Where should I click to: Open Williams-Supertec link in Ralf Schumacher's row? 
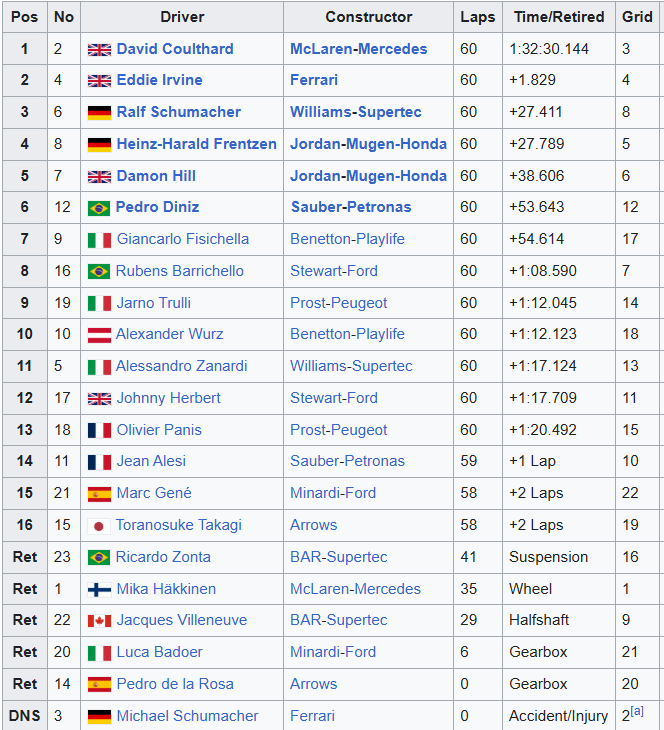pos(356,112)
